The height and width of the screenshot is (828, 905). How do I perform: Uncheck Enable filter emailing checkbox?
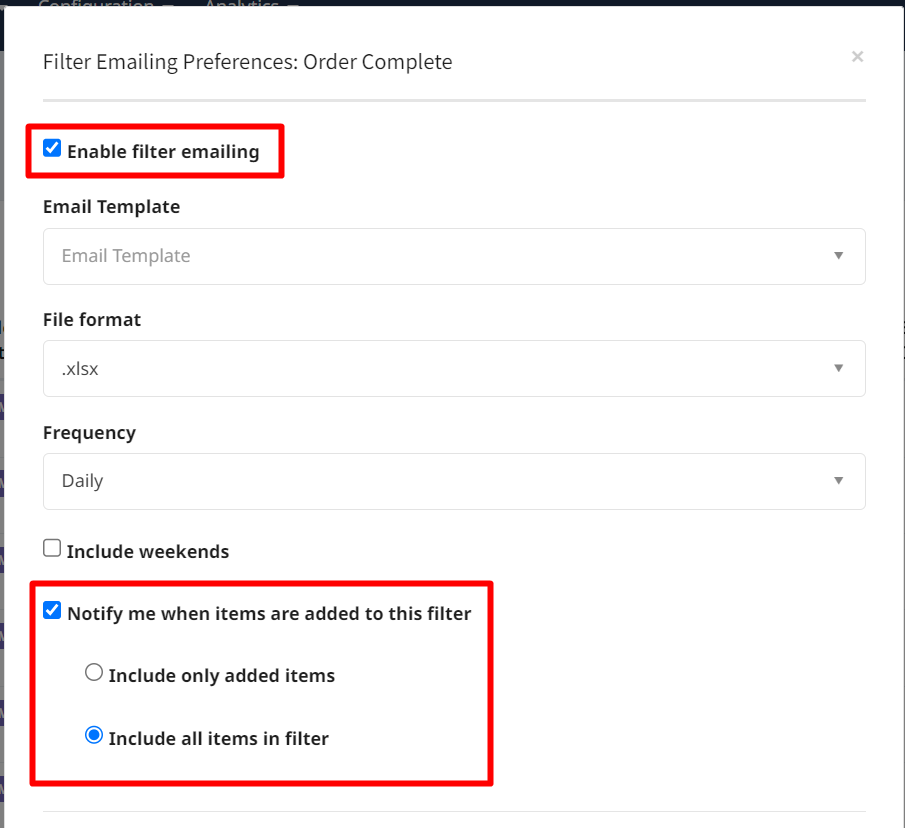(52, 149)
